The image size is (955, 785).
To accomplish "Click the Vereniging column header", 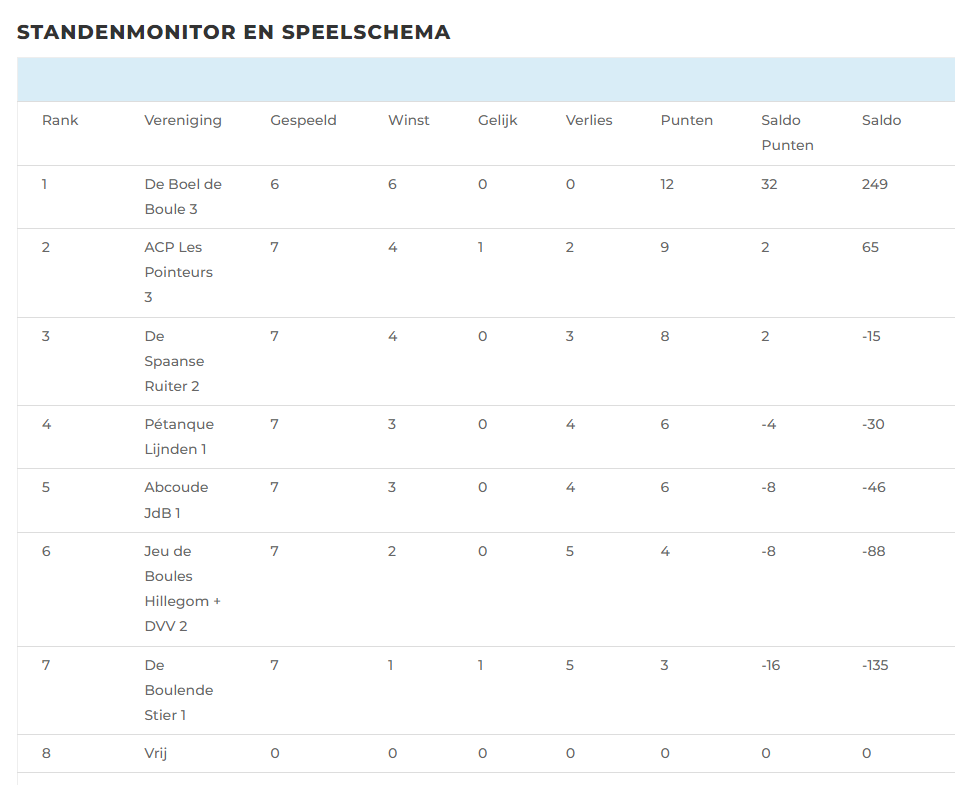I will point(183,120).
